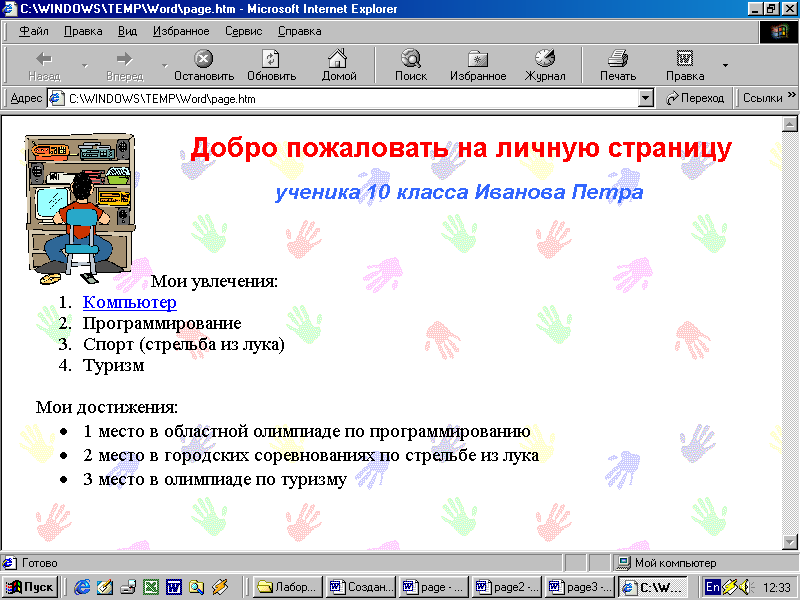This screenshot has height=600, width=800.
Task: Click the Переход go button
Action: click(695, 98)
